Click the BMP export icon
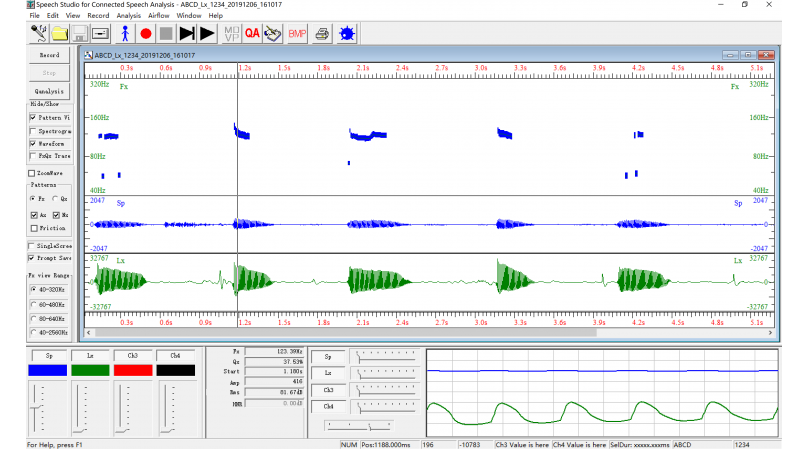 click(x=297, y=33)
